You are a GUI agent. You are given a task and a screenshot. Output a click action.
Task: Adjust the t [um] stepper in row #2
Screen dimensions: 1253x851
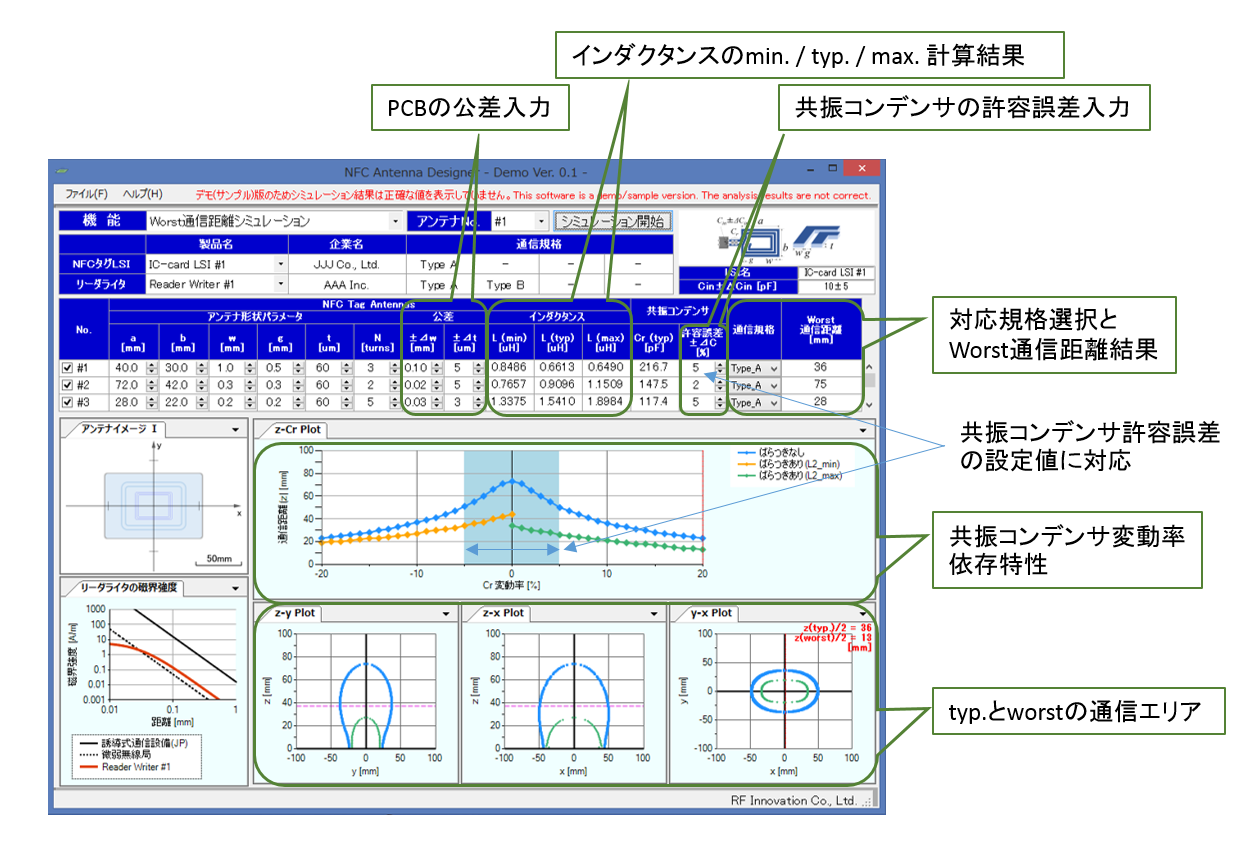point(346,385)
